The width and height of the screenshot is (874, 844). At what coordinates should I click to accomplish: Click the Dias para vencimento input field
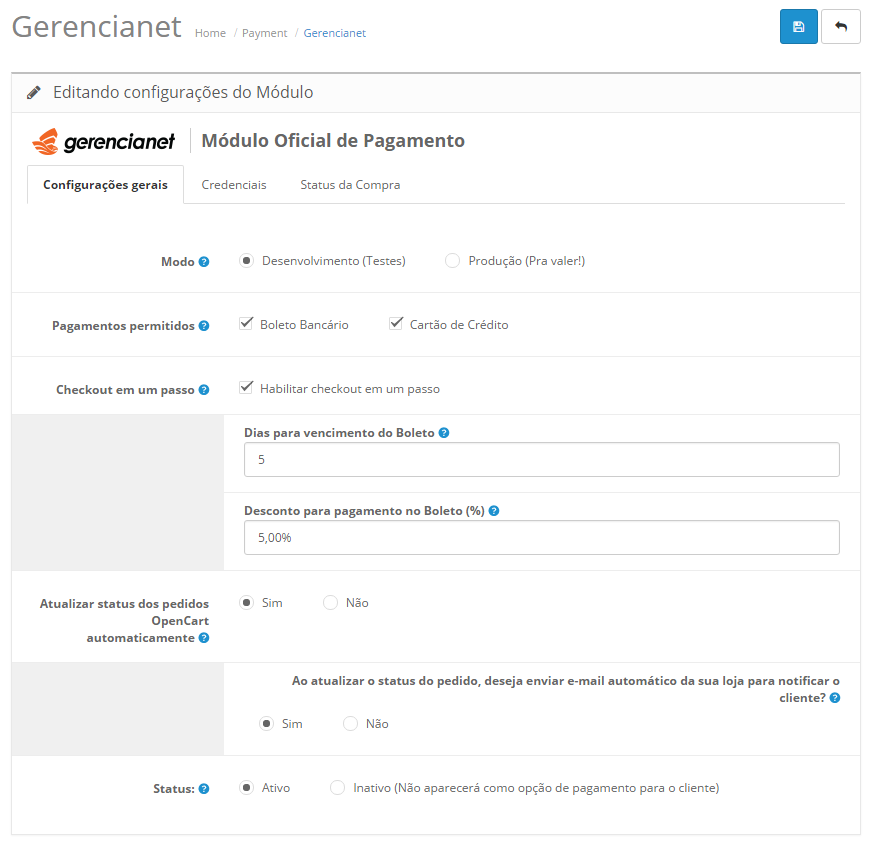541,460
